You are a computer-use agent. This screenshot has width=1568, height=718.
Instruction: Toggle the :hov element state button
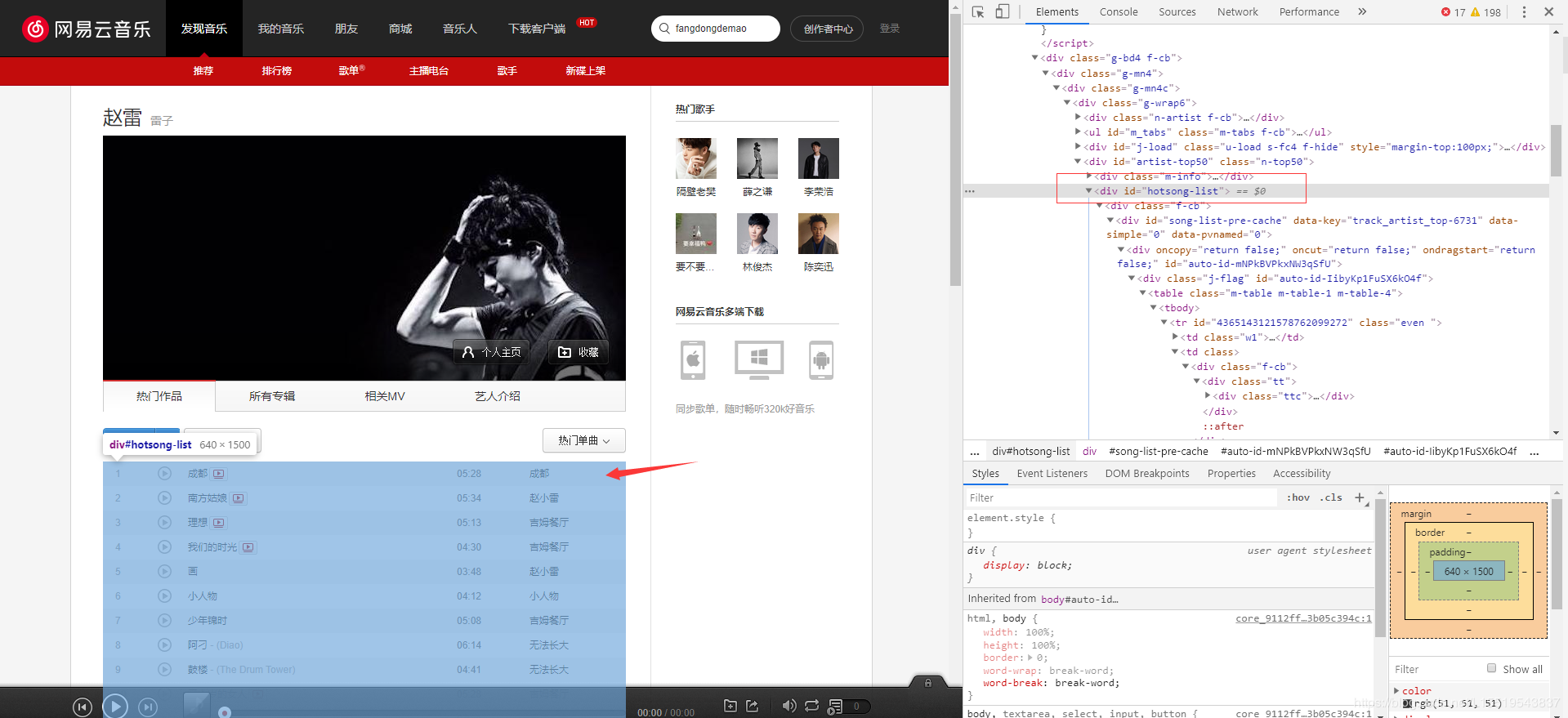point(1298,497)
